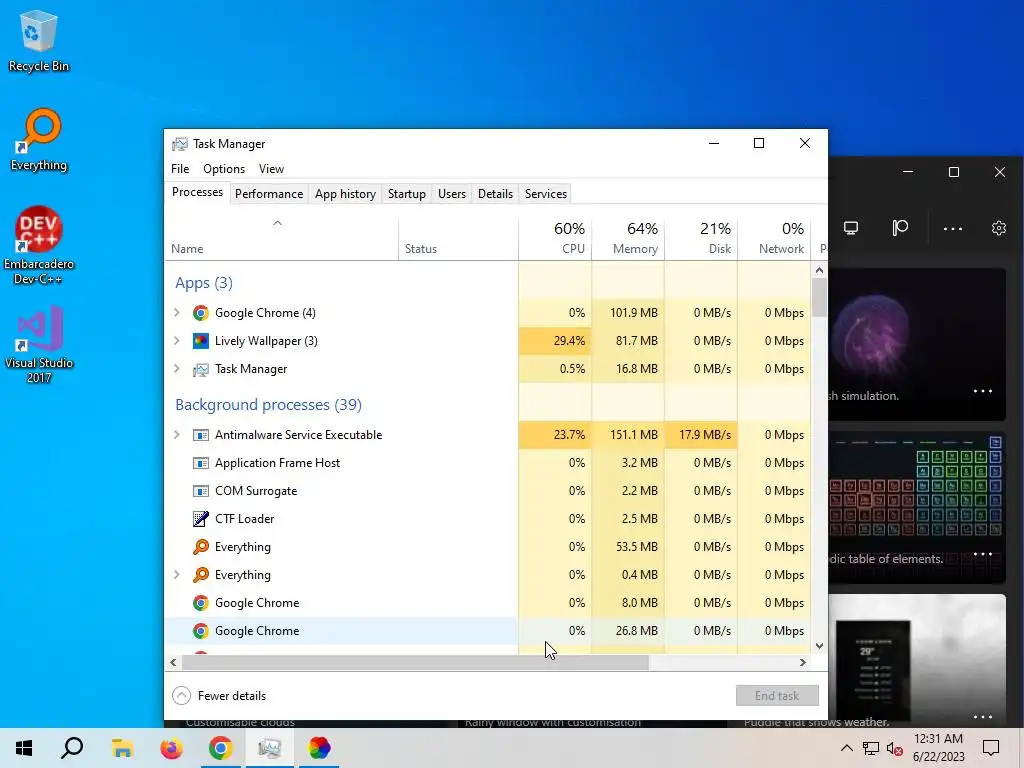Open the display/monitor icon in Lively window
This screenshot has height=768, width=1024.
pyautogui.click(x=850, y=228)
